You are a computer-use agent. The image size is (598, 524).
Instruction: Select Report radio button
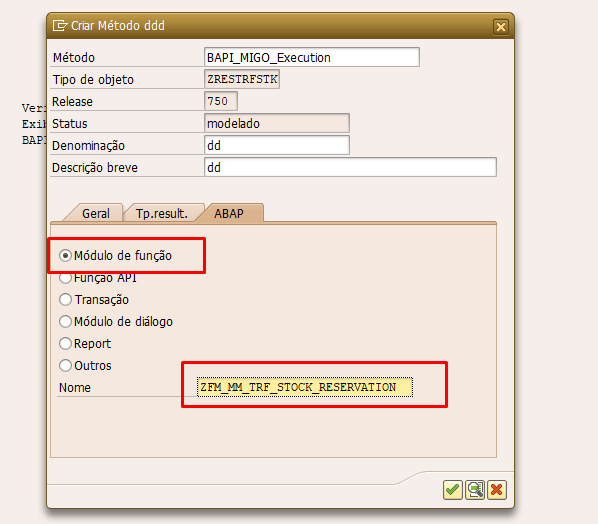pyautogui.click(x=66, y=344)
